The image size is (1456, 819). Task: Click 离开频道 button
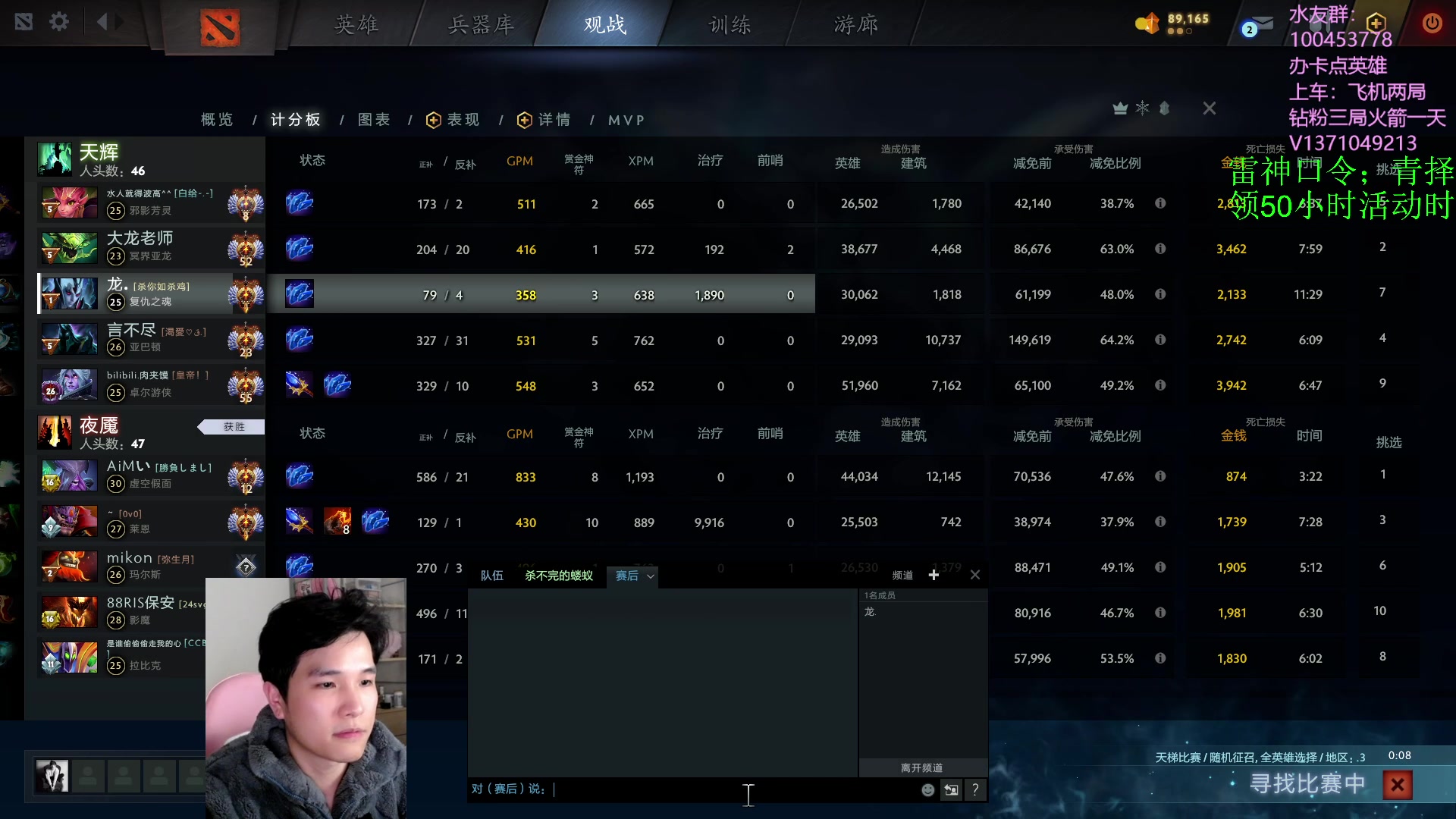(922, 767)
